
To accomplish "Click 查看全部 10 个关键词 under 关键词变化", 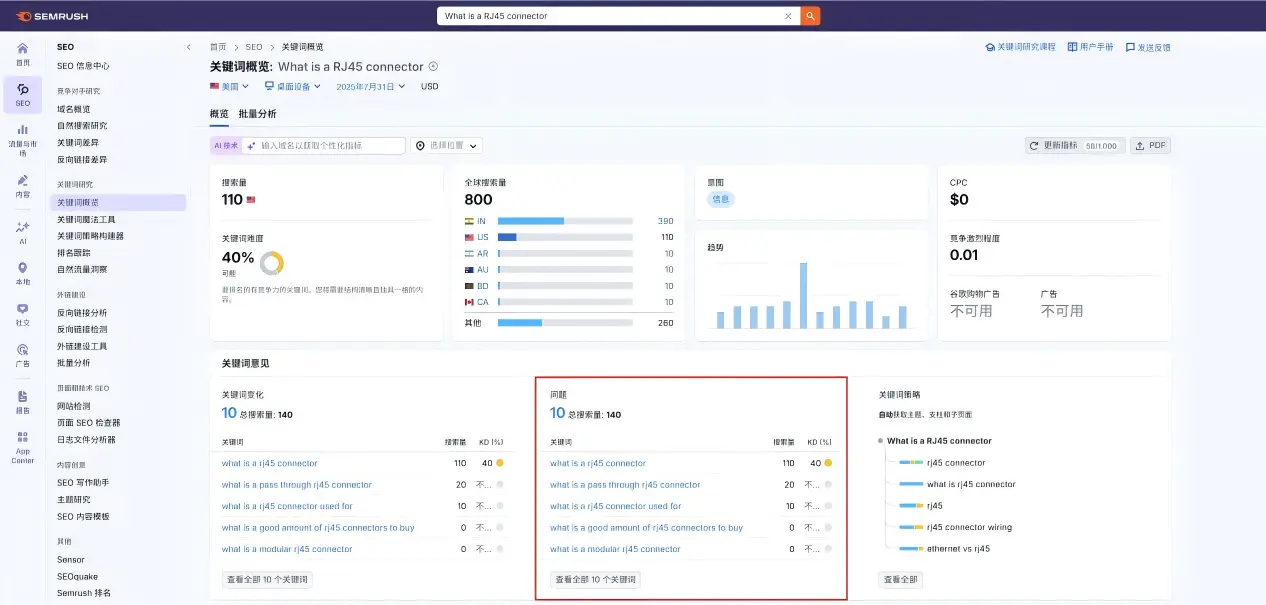I will (267, 580).
